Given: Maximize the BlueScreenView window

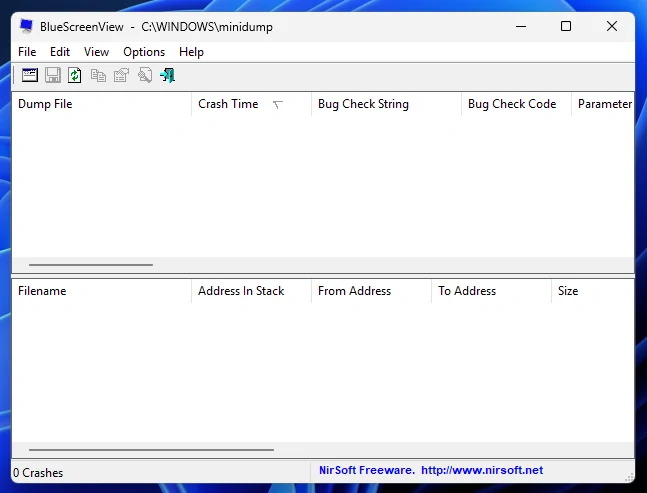Looking at the screenshot, I should [x=566, y=26].
